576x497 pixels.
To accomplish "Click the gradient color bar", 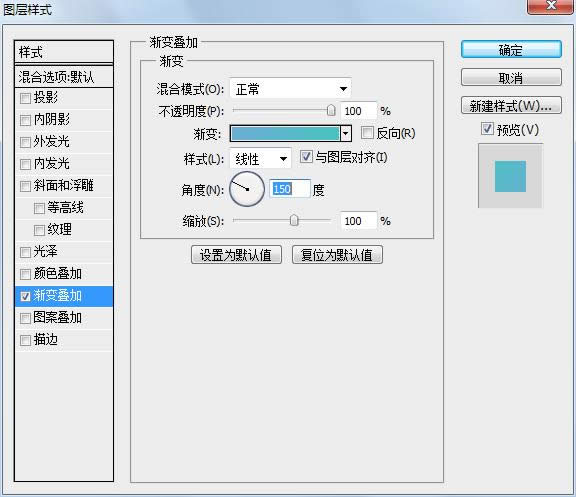I will coord(285,133).
